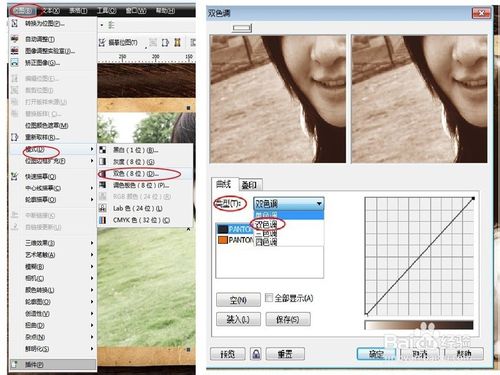This screenshot has height=375, width=500.
Task: Click the 插件 plugin icon
Action: point(15,364)
